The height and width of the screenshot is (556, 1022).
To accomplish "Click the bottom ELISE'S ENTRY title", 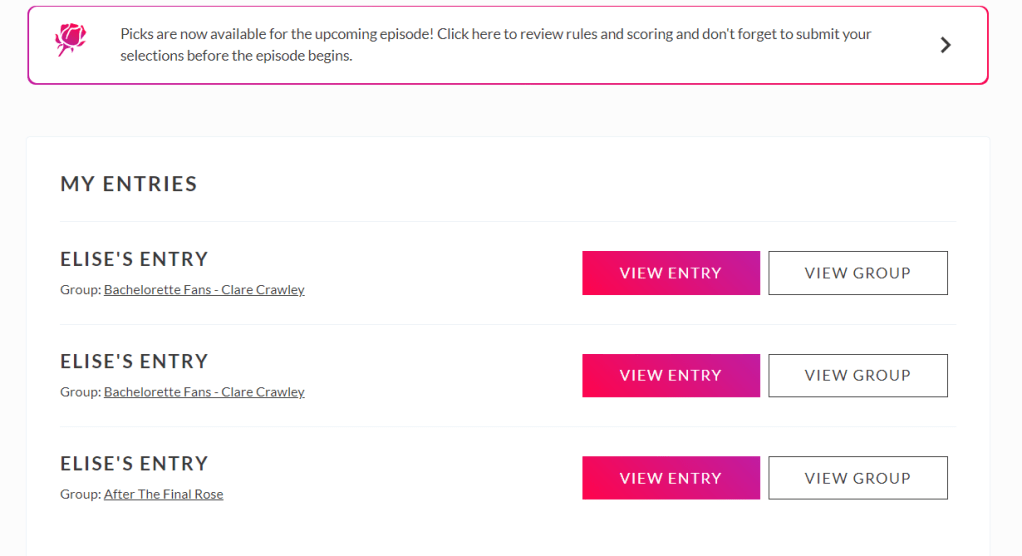I will click(x=134, y=463).
